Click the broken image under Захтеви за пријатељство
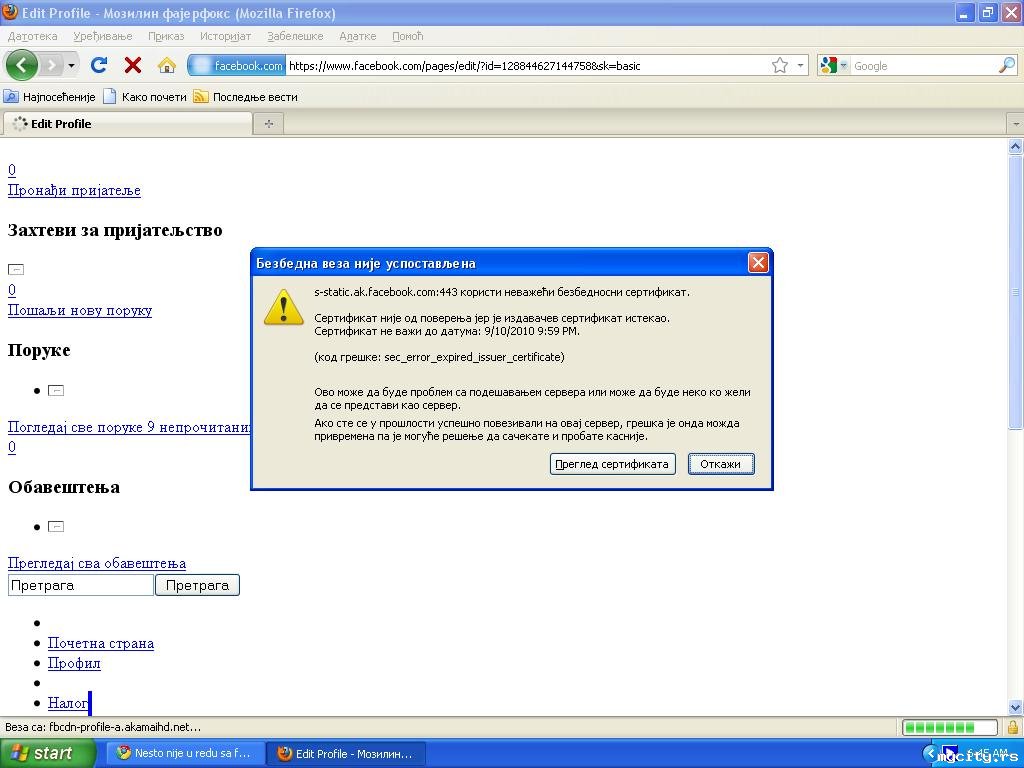The height and width of the screenshot is (768, 1024). click(16, 269)
